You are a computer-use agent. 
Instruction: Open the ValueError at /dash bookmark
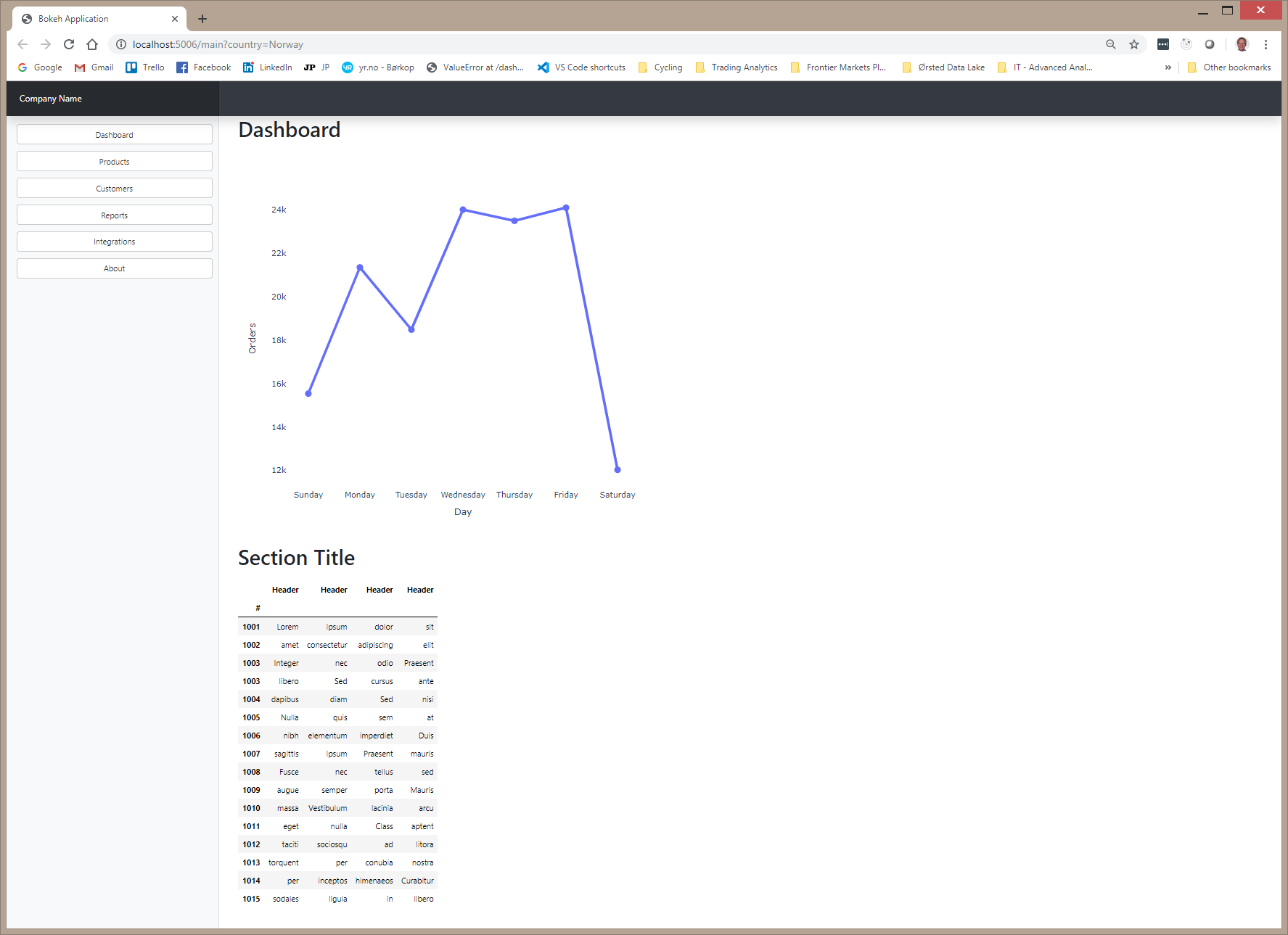pos(475,67)
